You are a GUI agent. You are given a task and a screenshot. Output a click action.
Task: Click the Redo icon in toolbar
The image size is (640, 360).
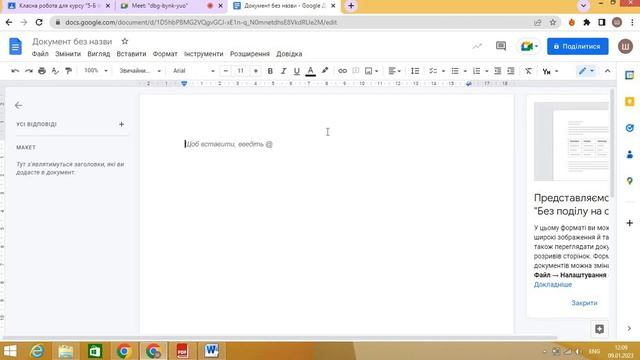tap(29, 71)
